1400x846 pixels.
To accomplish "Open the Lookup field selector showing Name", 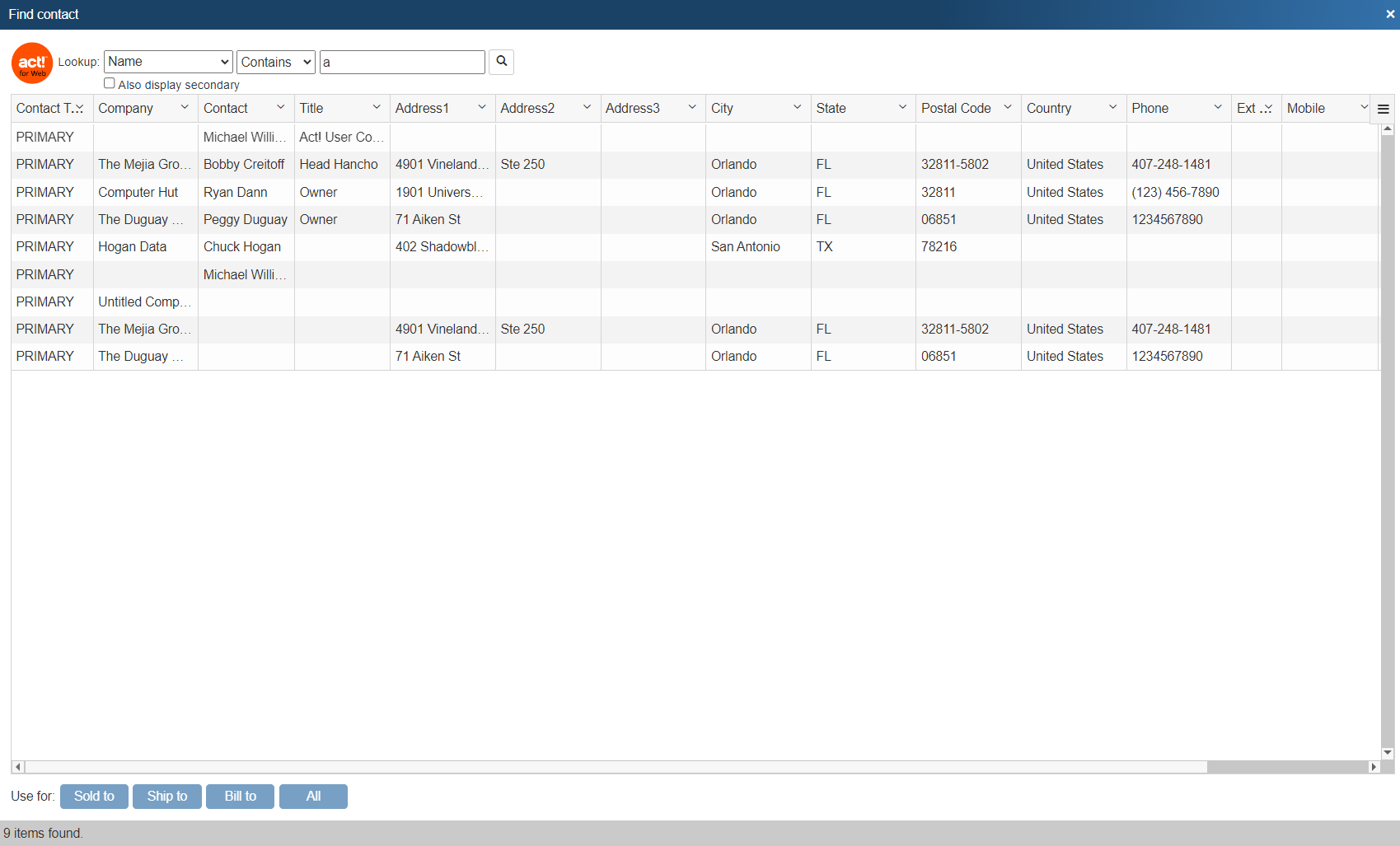I will (167, 61).
